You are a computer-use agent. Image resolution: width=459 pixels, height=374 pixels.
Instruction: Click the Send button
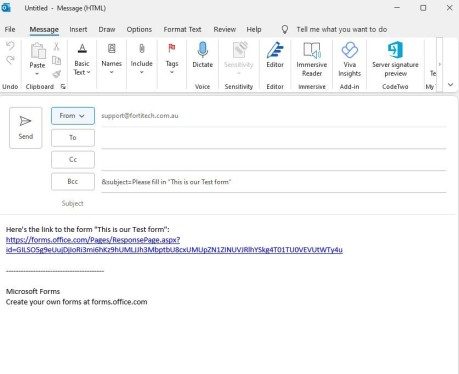(x=26, y=128)
